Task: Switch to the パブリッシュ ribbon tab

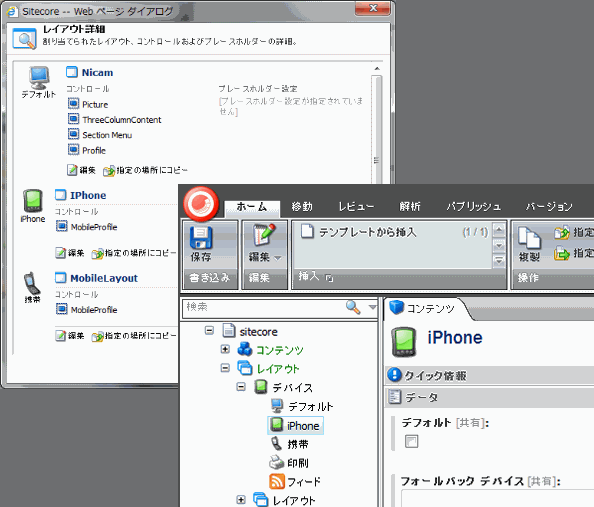Action: pyautogui.click(x=474, y=207)
